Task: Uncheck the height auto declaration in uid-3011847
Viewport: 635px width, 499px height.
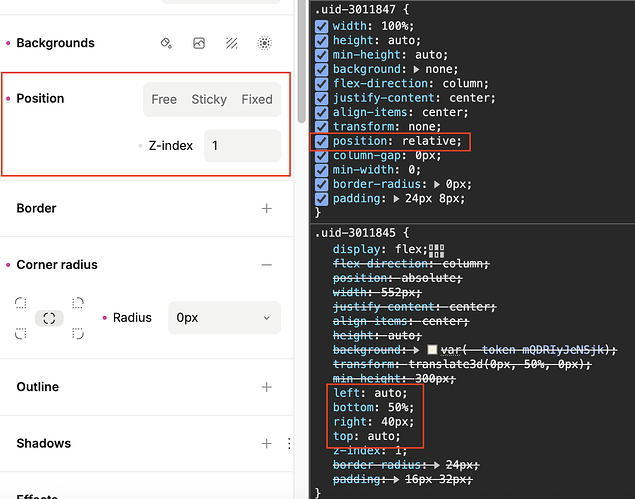Action: pyautogui.click(x=321, y=41)
